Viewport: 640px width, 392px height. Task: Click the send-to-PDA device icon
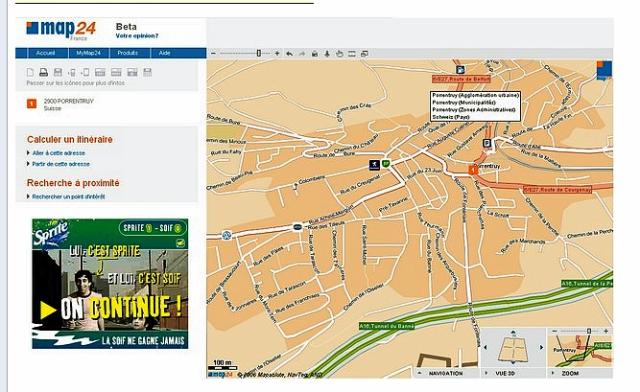click(x=85, y=72)
